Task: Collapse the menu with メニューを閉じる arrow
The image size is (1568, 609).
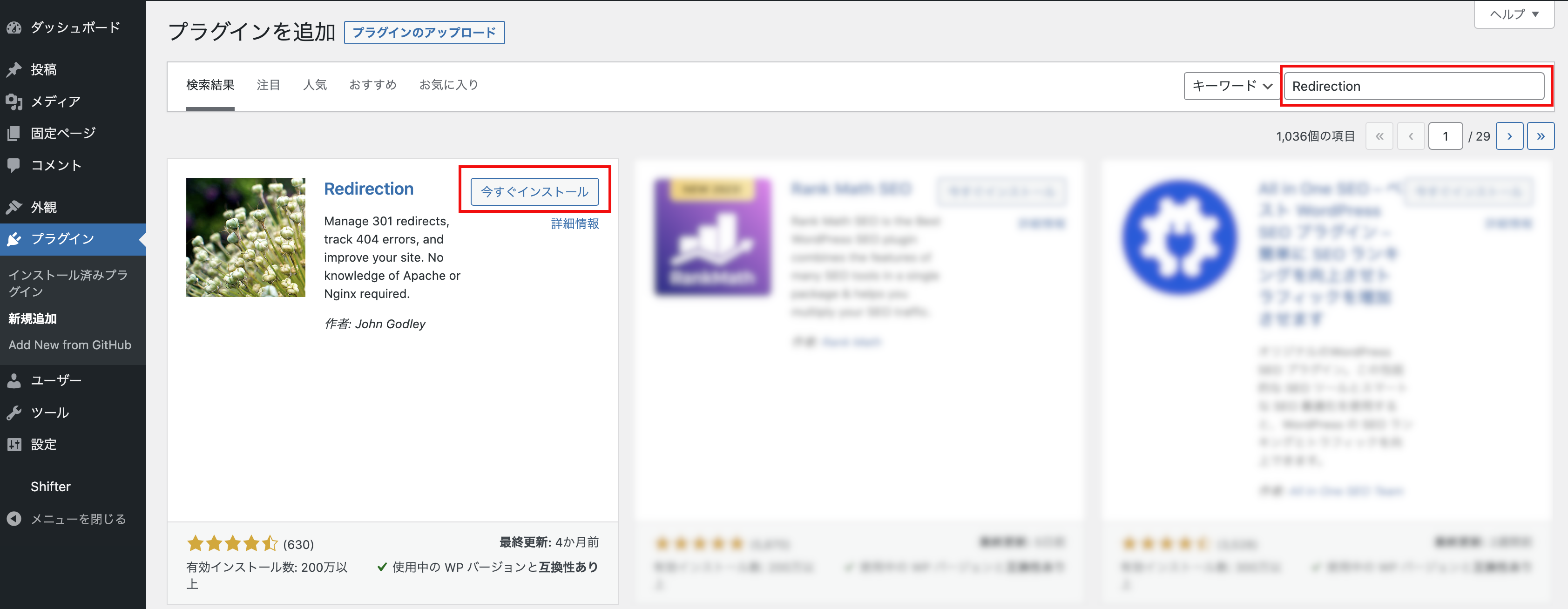Action: 14,519
